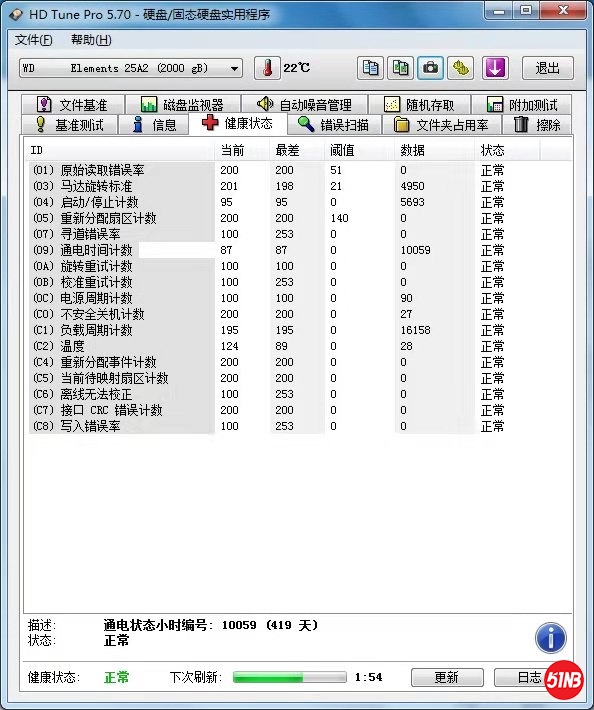Screen dimensions: 594x710
Task: Switch to the 文件夹占用率 tab
Action: click(x=442, y=125)
